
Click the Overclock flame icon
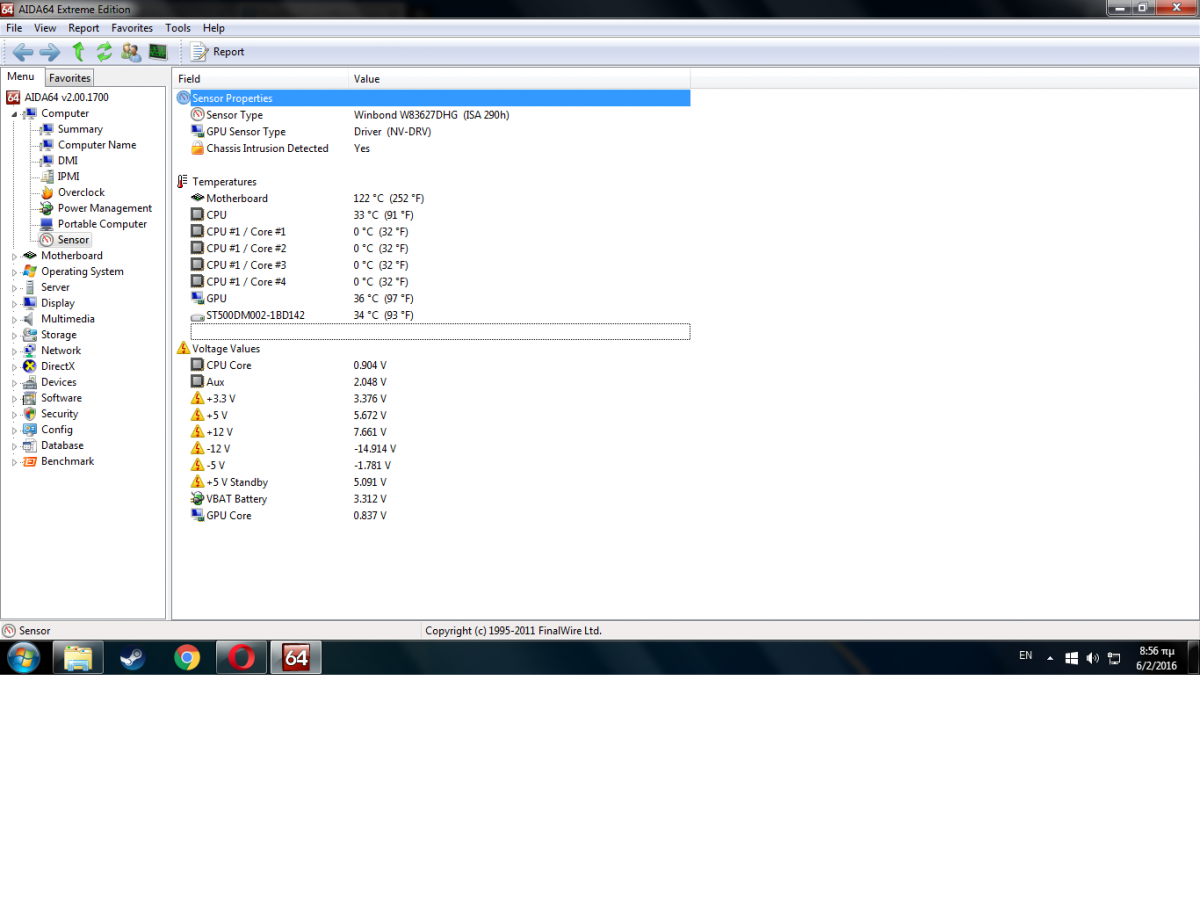[x=47, y=192]
